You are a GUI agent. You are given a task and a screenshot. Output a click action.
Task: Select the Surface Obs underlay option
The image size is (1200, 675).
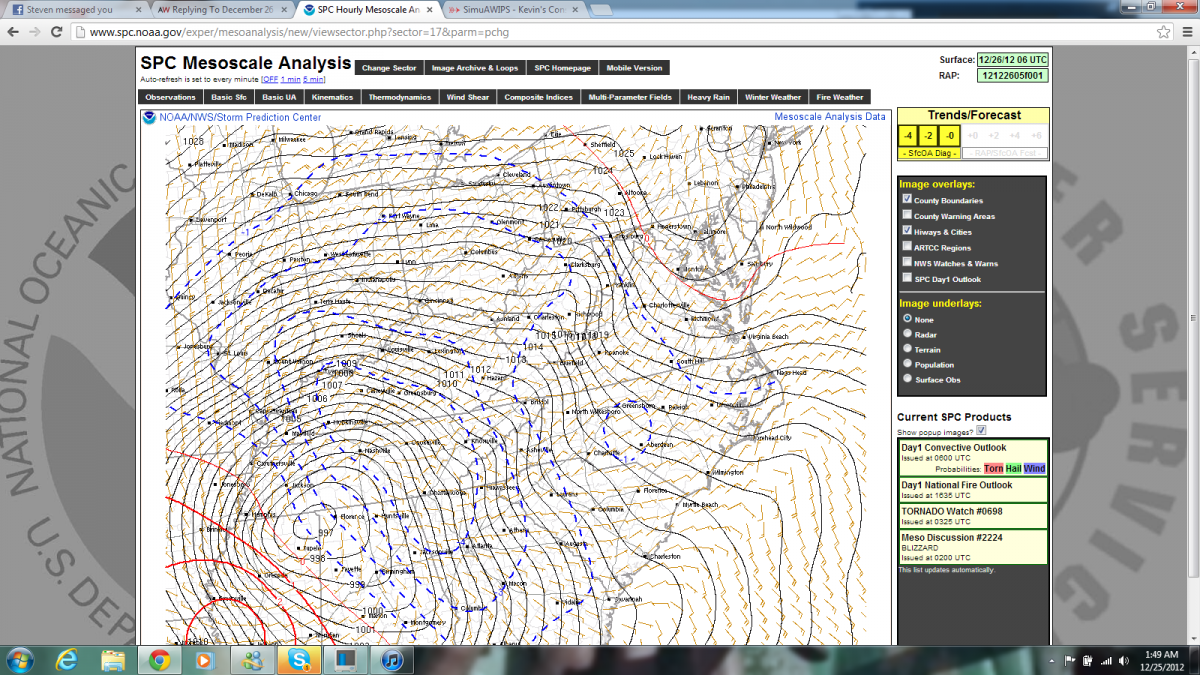coord(907,379)
